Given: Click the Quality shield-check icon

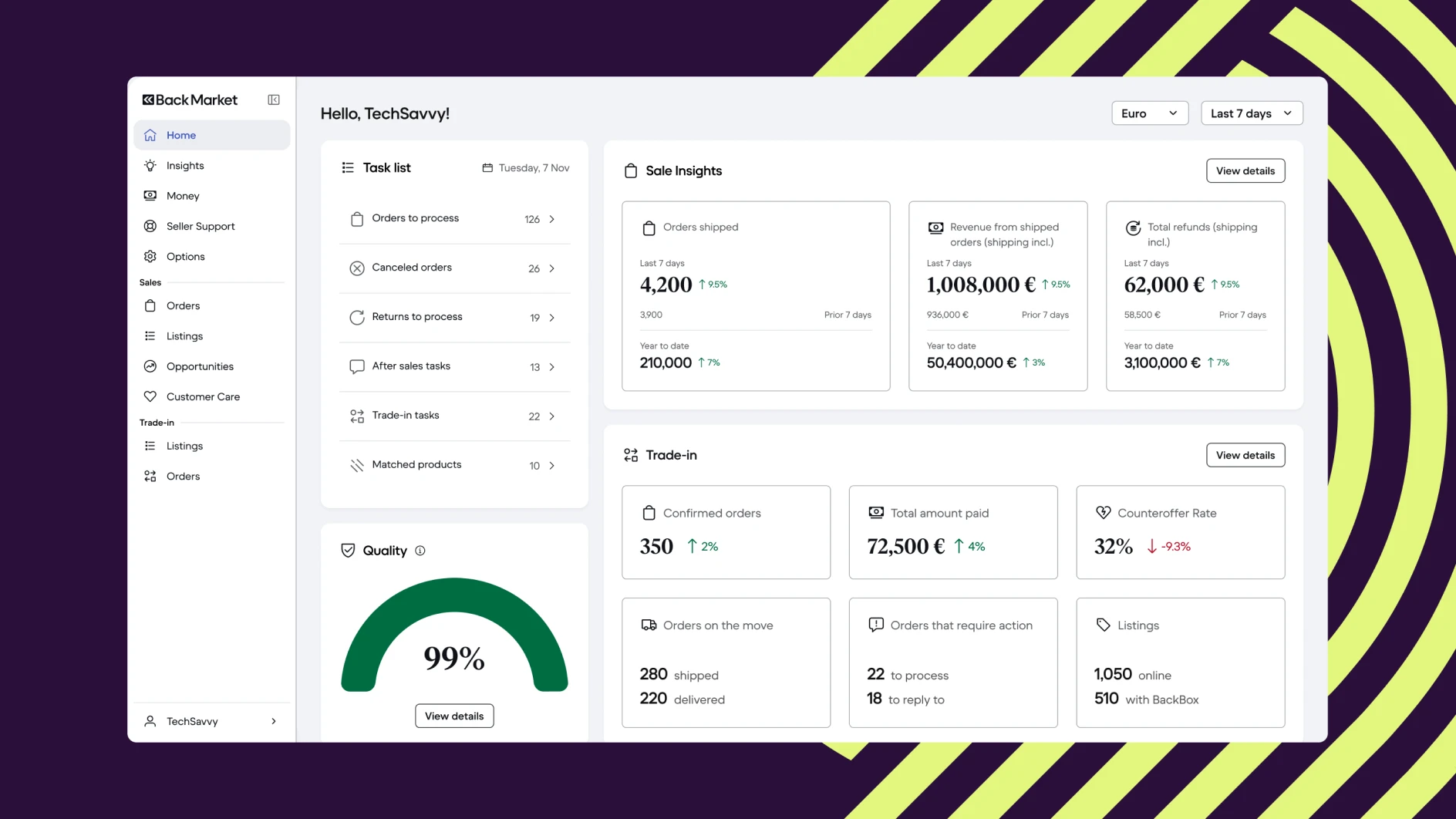Looking at the screenshot, I should coord(348,550).
